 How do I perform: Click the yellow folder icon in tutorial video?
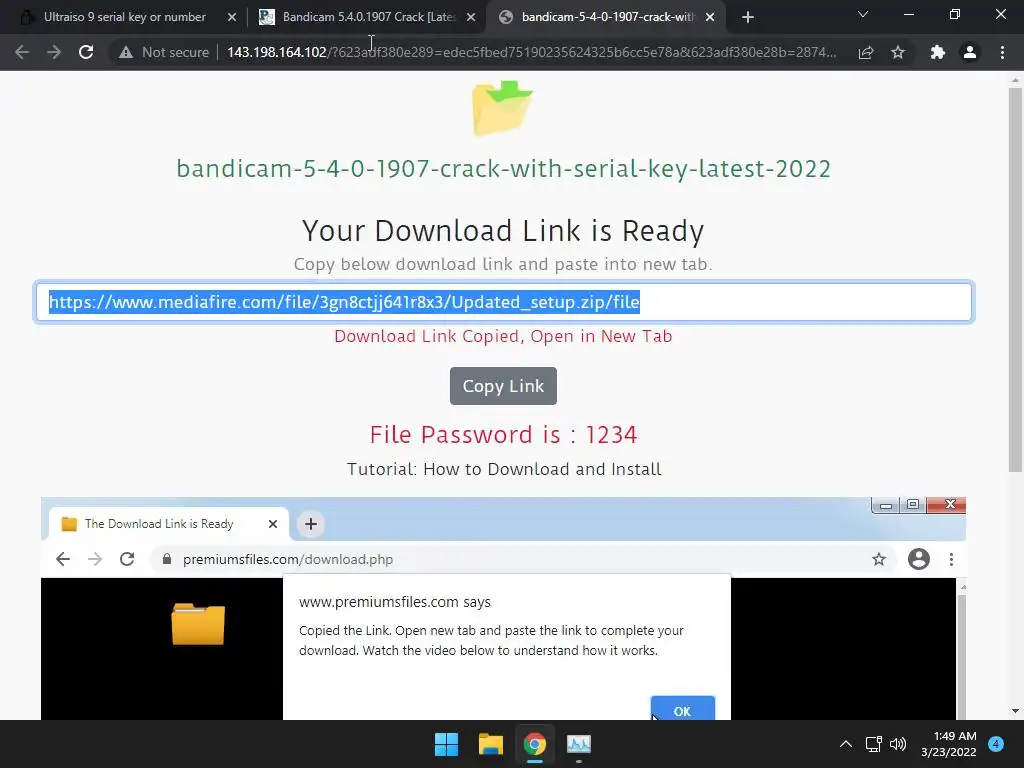pyautogui.click(x=198, y=624)
